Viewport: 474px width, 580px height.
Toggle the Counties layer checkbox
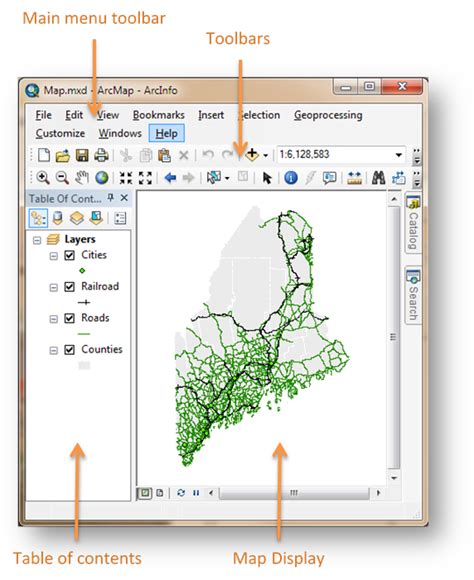click(x=70, y=350)
